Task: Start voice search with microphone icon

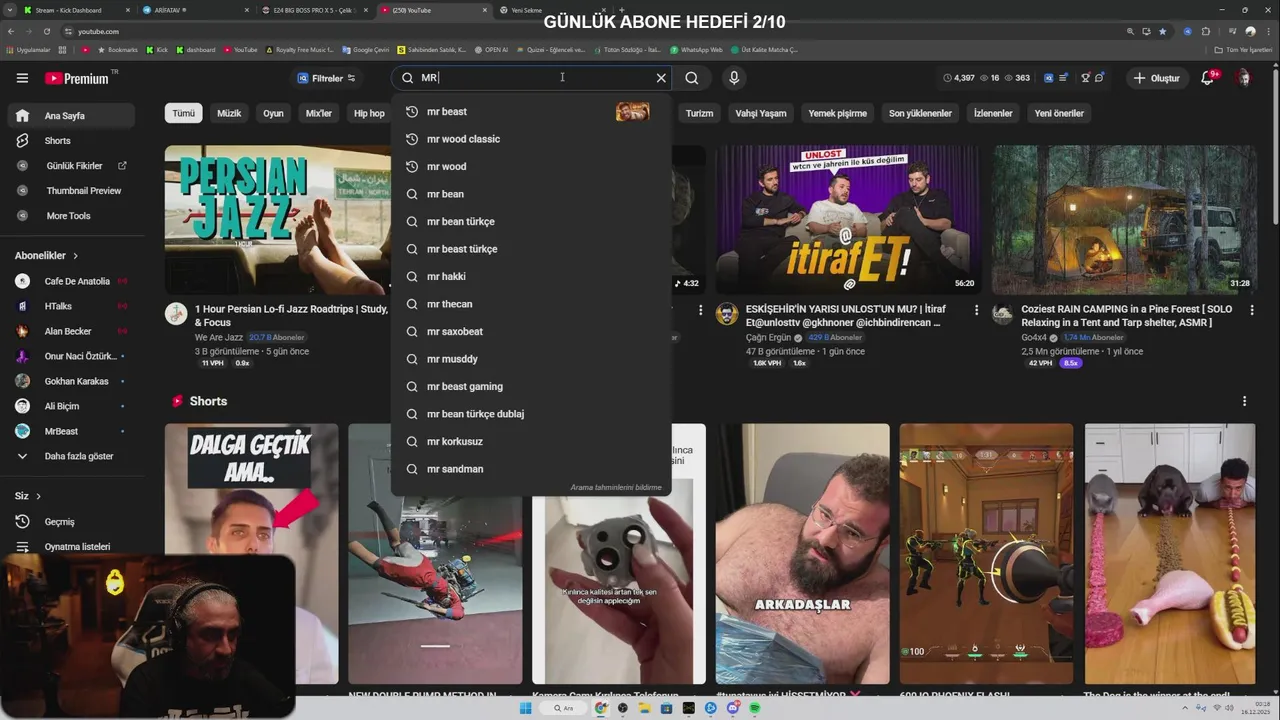Action: click(x=734, y=78)
